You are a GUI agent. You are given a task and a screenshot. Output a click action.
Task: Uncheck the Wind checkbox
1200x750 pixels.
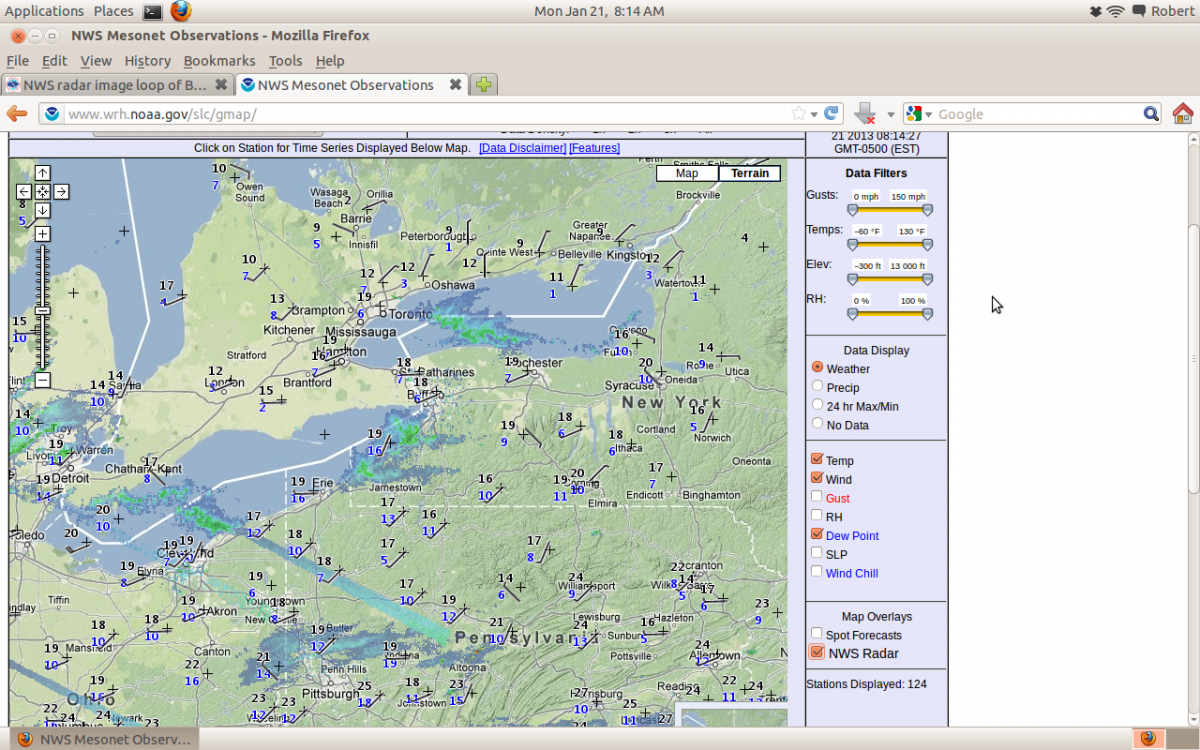(x=817, y=478)
